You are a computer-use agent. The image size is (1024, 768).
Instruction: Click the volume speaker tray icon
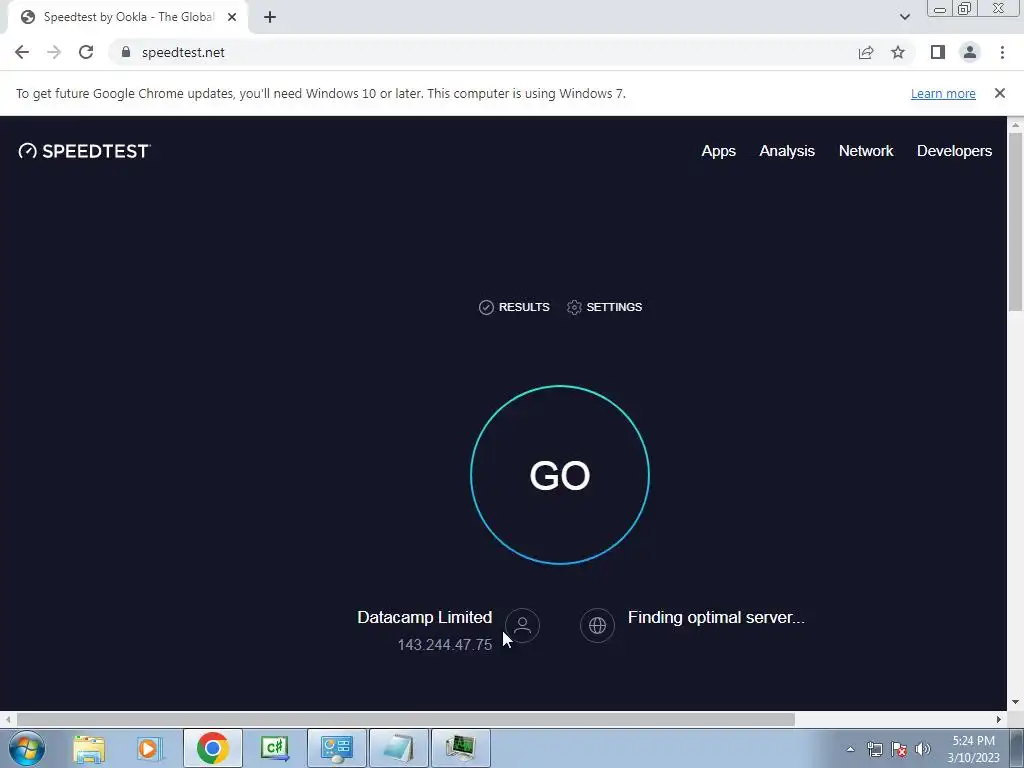point(923,749)
